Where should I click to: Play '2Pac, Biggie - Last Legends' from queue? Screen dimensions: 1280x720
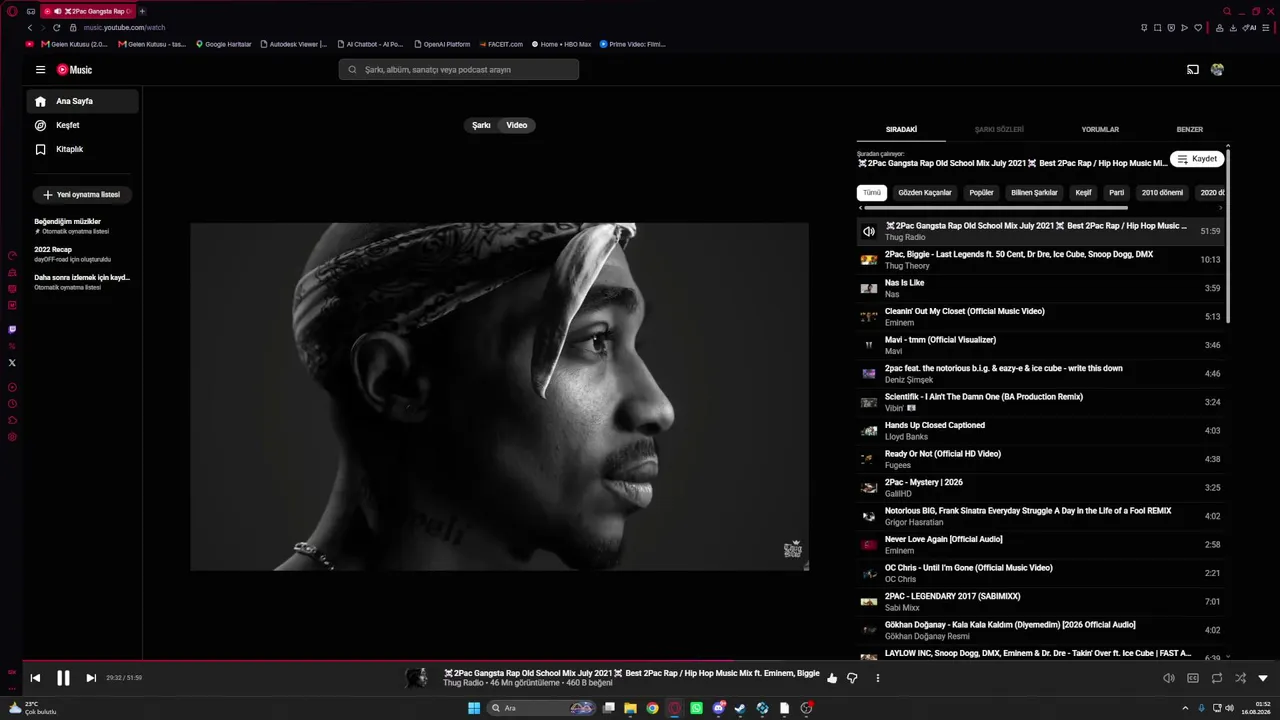click(1040, 260)
